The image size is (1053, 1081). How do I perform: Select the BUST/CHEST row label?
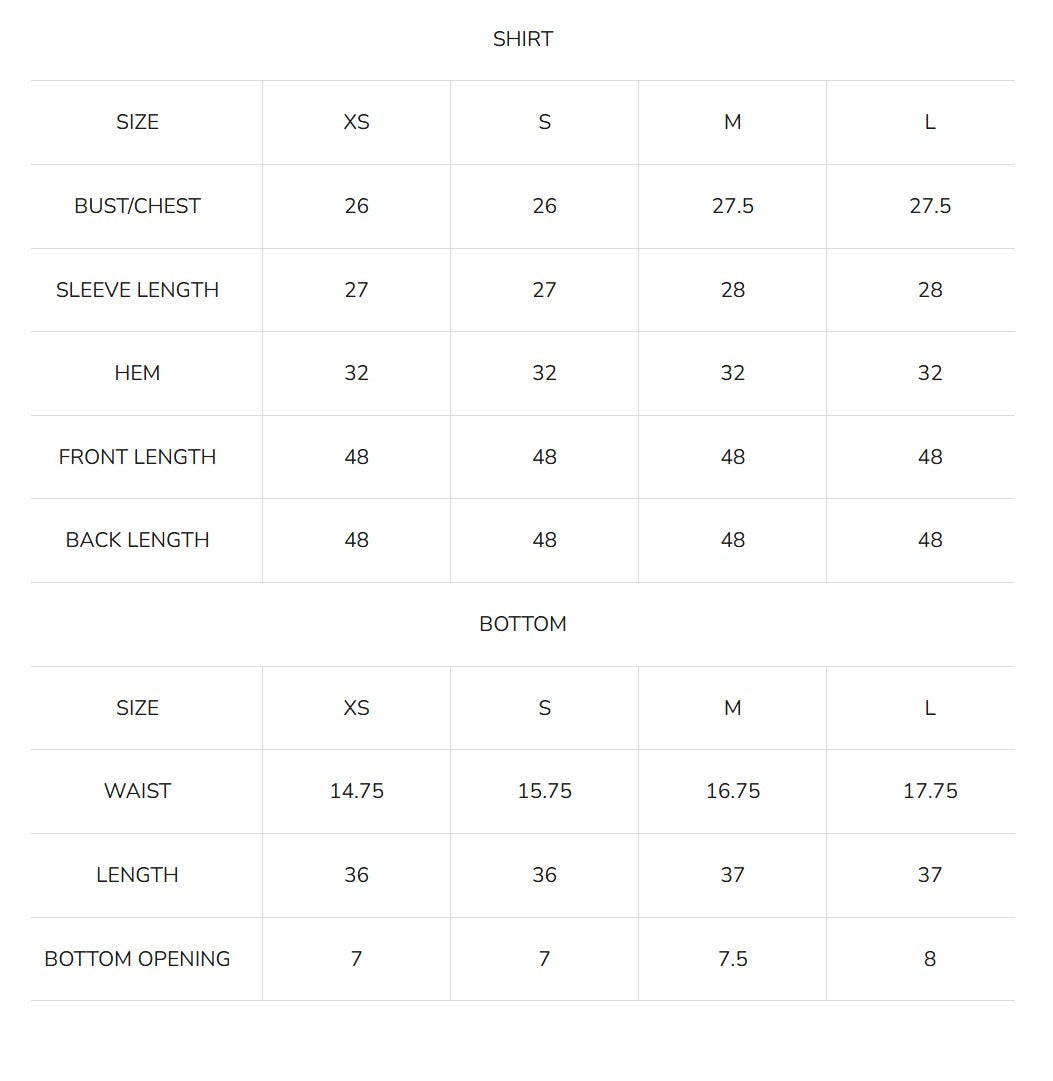click(137, 206)
